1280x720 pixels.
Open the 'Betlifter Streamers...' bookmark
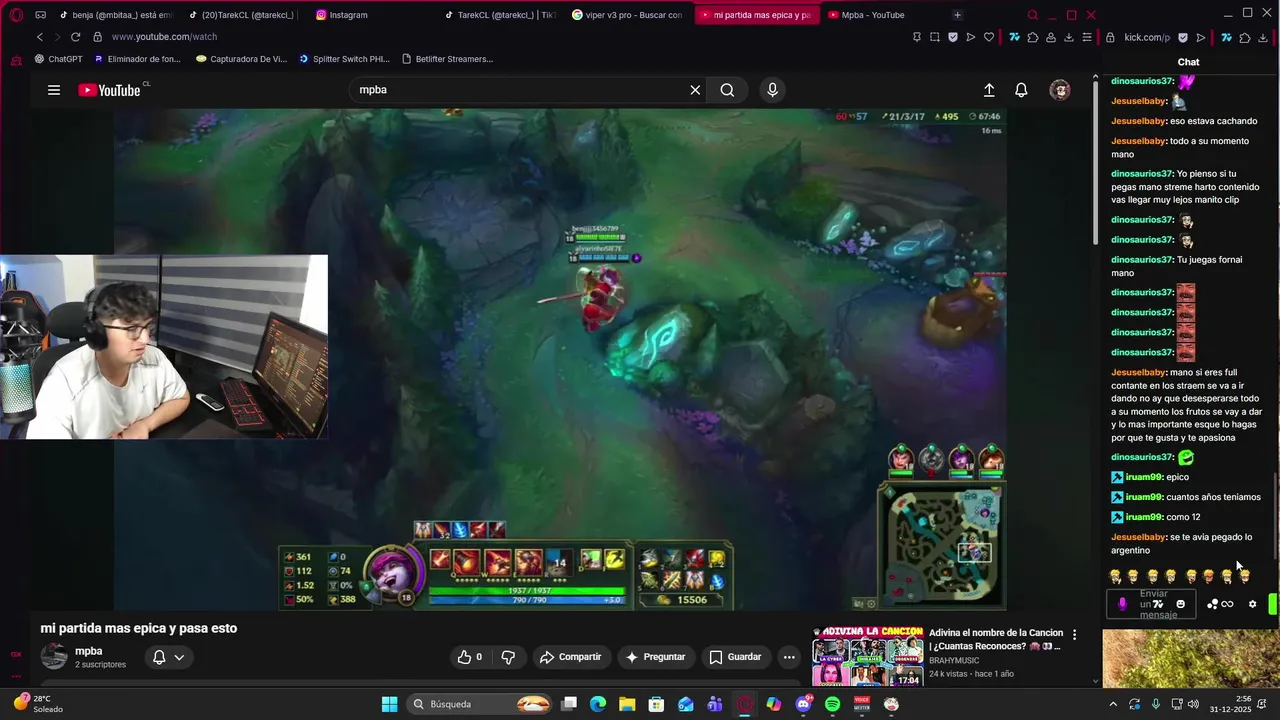447,59
